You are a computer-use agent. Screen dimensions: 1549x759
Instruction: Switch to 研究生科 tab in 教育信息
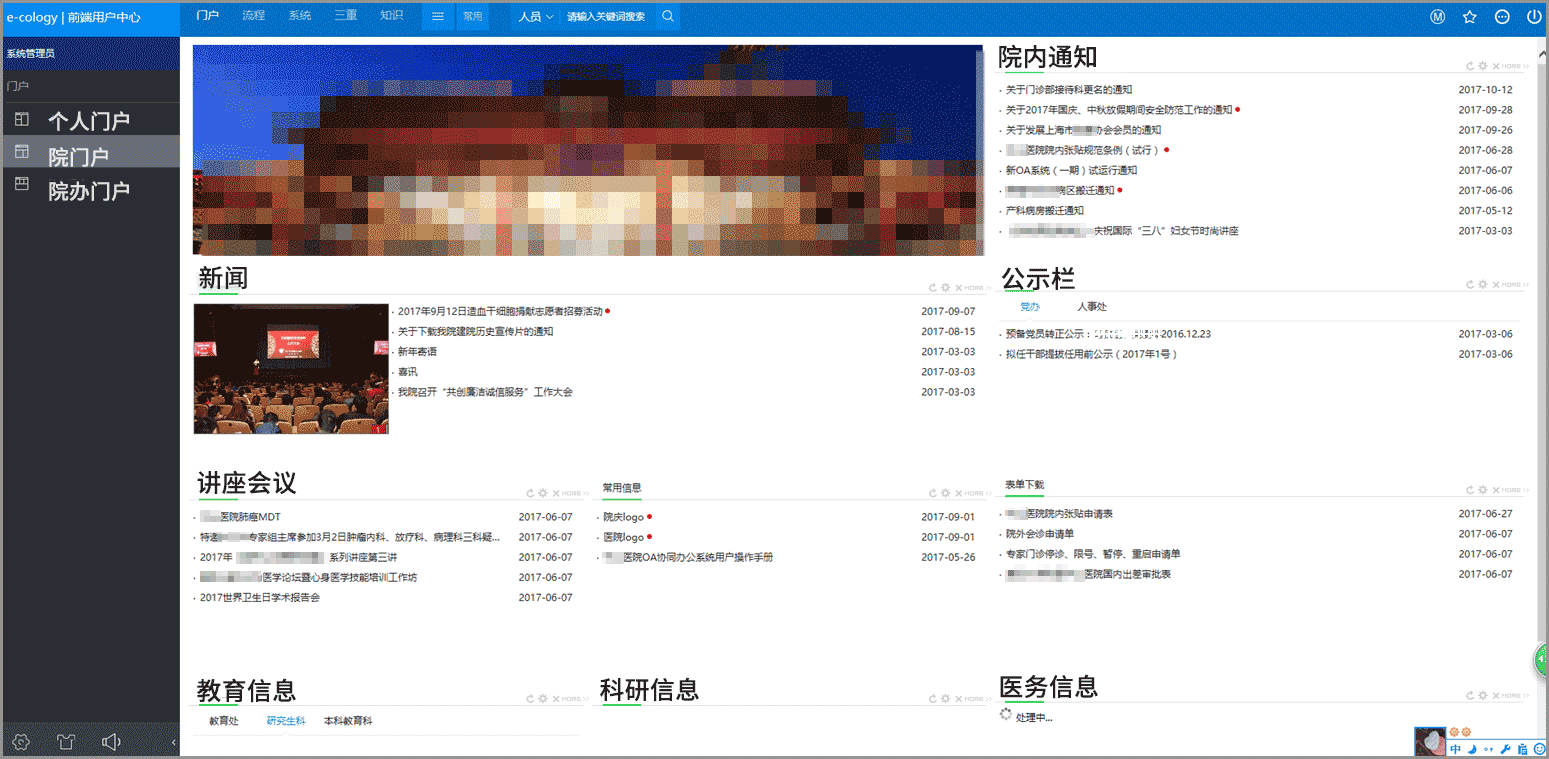pos(286,721)
